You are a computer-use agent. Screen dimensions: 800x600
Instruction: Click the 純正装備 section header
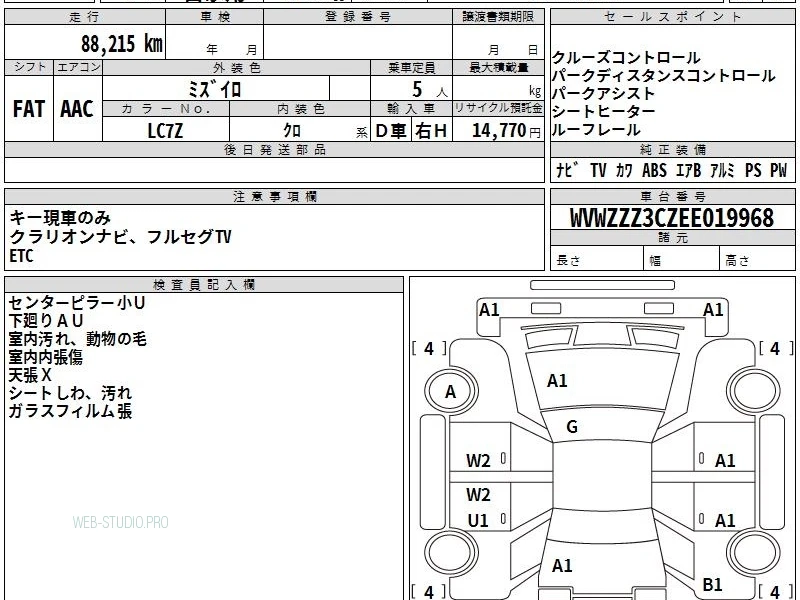click(x=672, y=149)
